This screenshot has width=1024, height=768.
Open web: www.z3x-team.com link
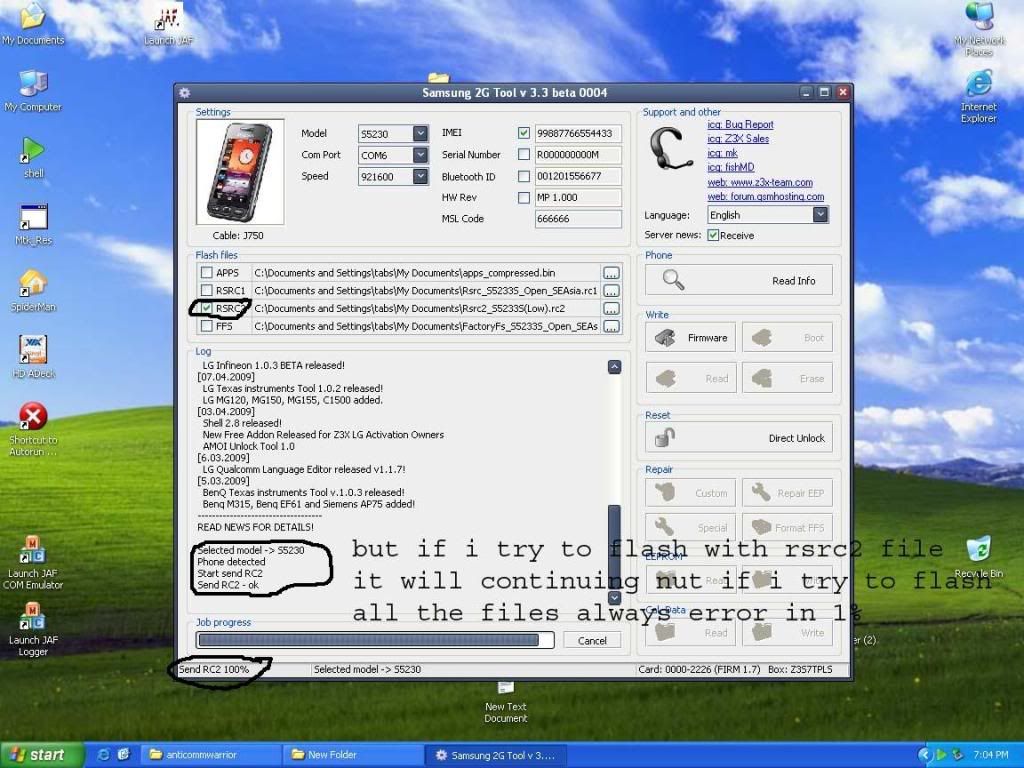pos(760,182)
